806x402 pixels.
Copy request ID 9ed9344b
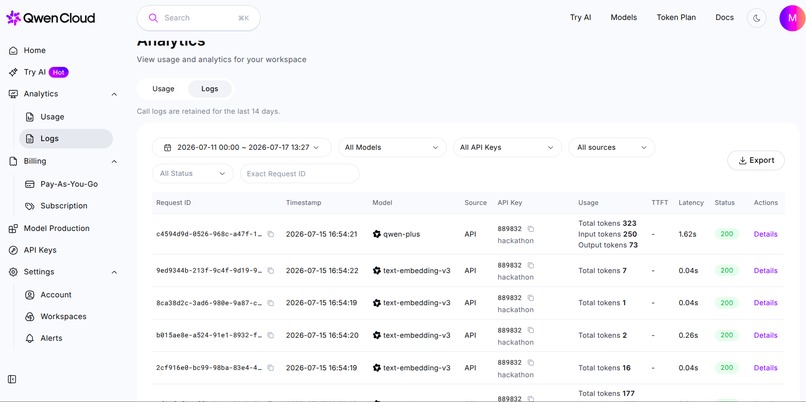(270, 271)
